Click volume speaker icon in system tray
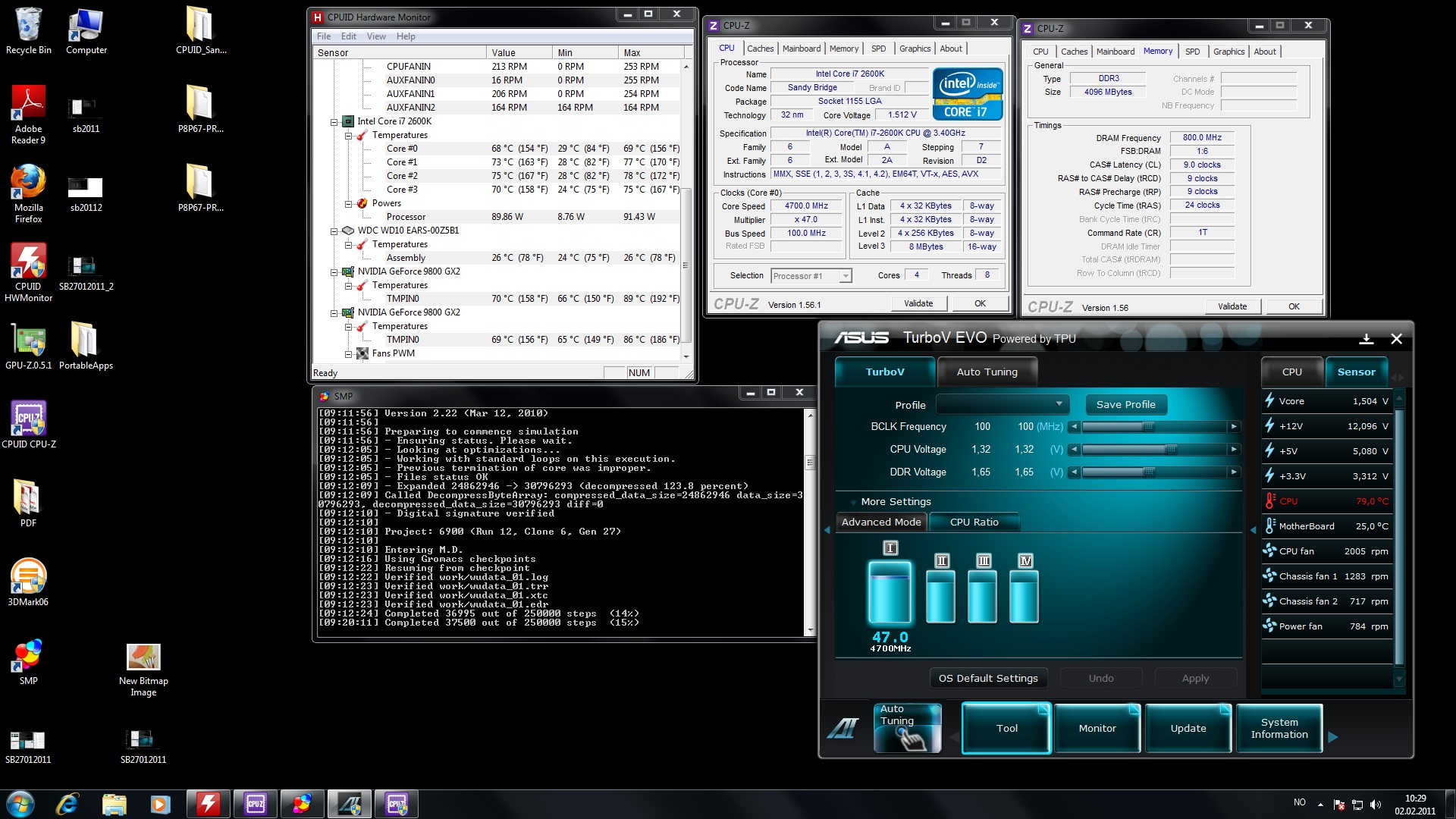1456x819 pixels. (1376, 805)
